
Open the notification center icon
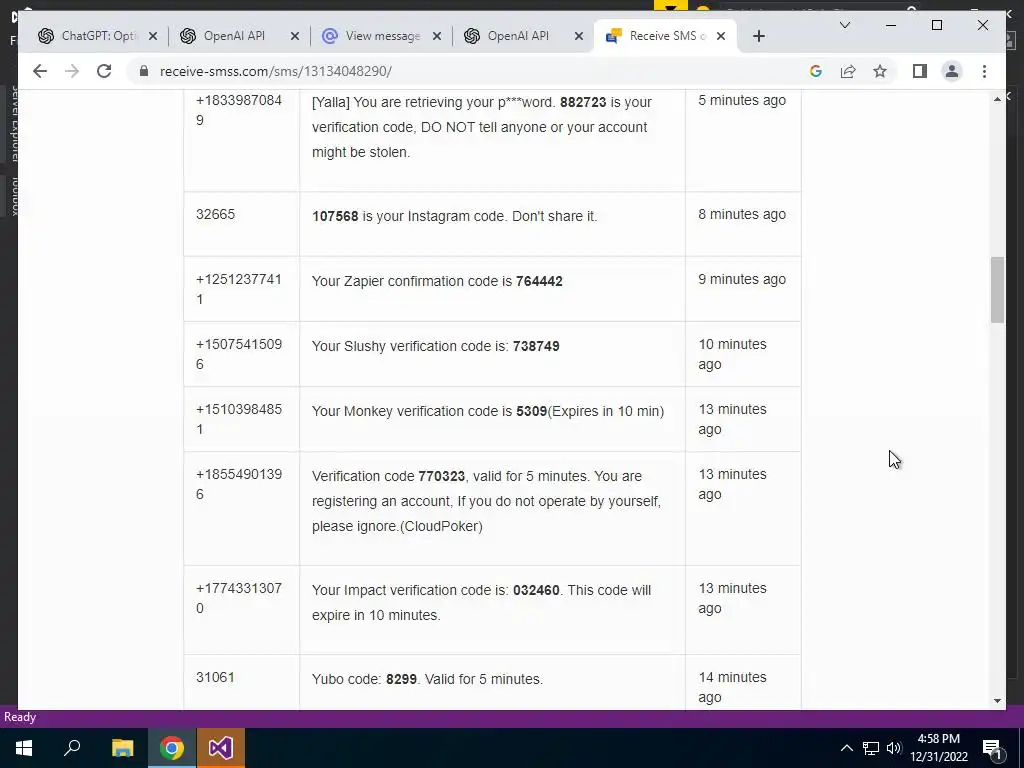click(x=992, y=748)
